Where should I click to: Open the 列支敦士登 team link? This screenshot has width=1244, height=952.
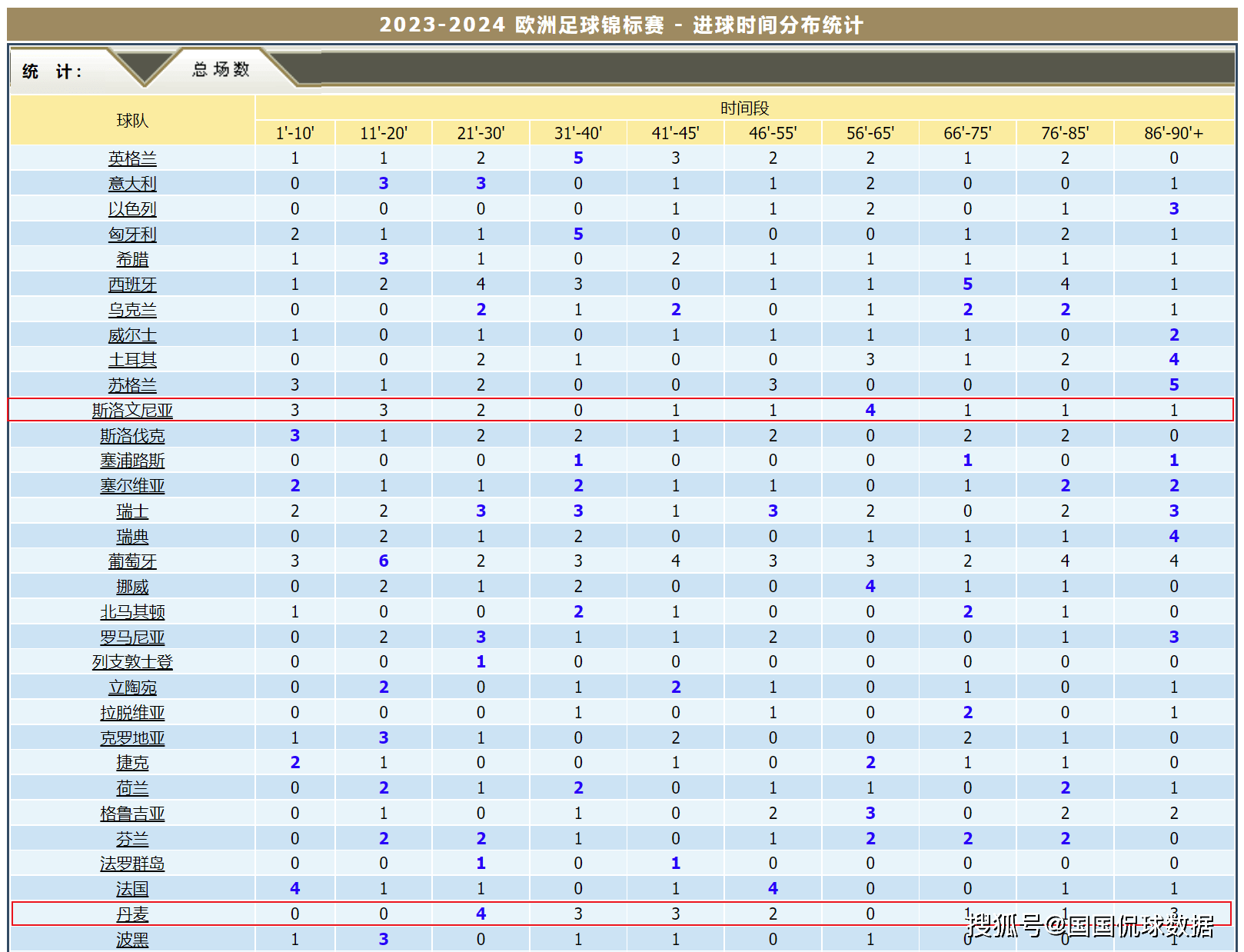[x=132, y=662]
